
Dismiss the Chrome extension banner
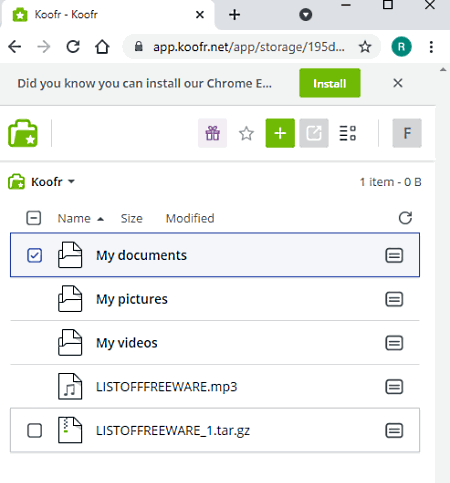tap(398, 83)
